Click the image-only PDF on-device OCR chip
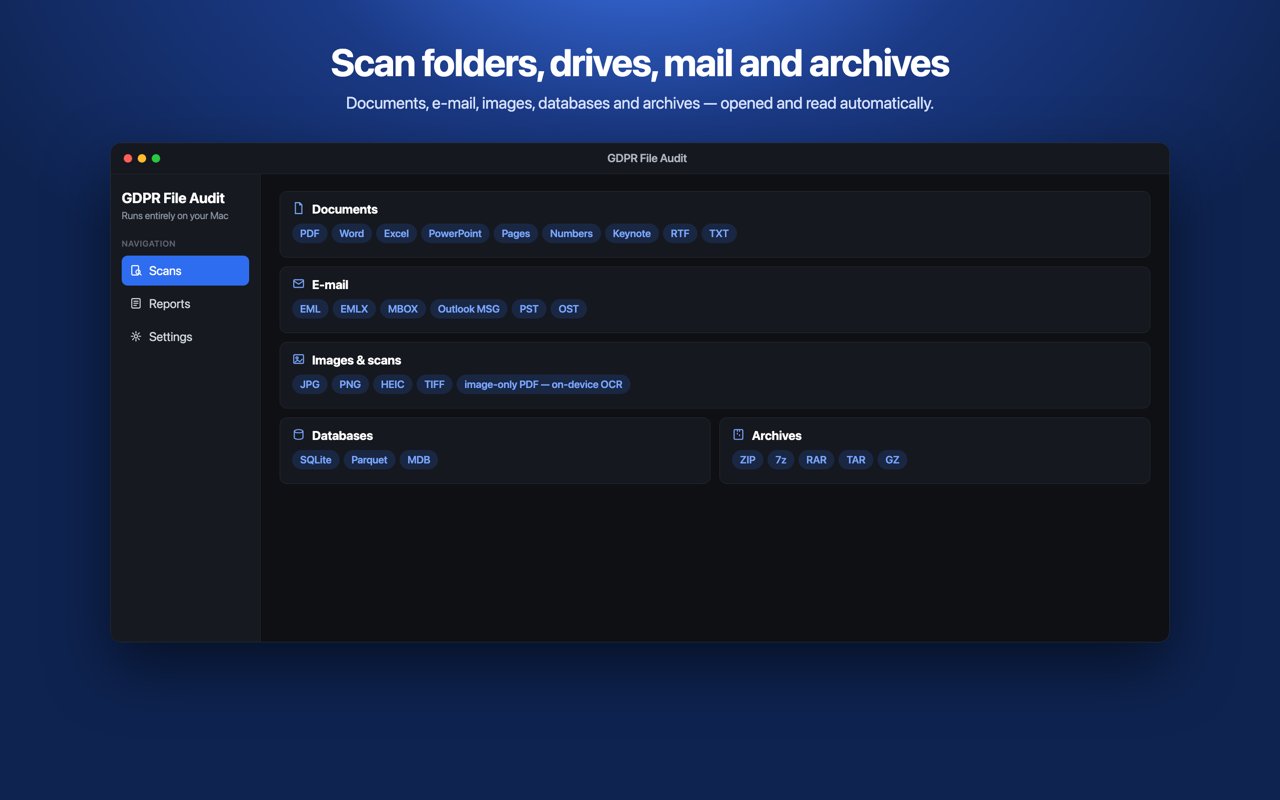This screenshot has width=1280, height=800. pos(543,384)
